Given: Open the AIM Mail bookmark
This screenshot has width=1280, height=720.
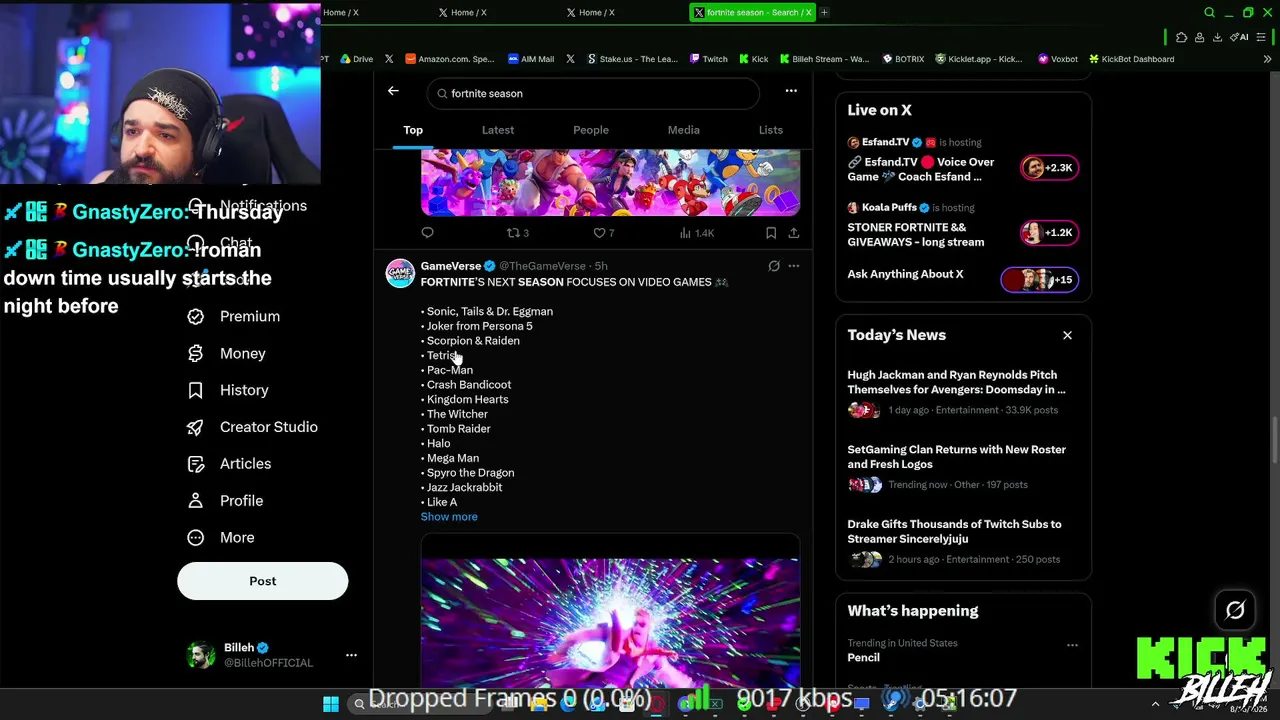Looking at the screenshot, I should 531,59.
